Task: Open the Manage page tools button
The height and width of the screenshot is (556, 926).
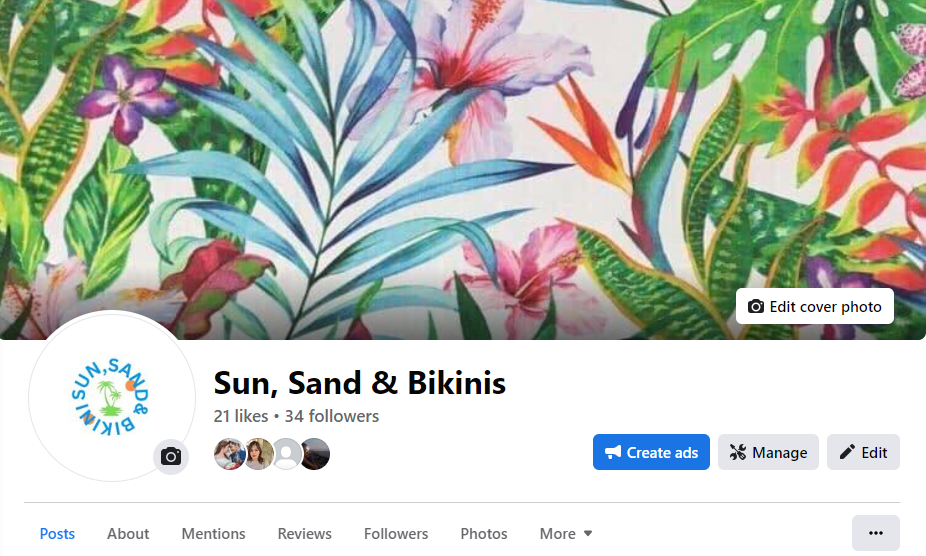Action: click(x=768, y=452)
